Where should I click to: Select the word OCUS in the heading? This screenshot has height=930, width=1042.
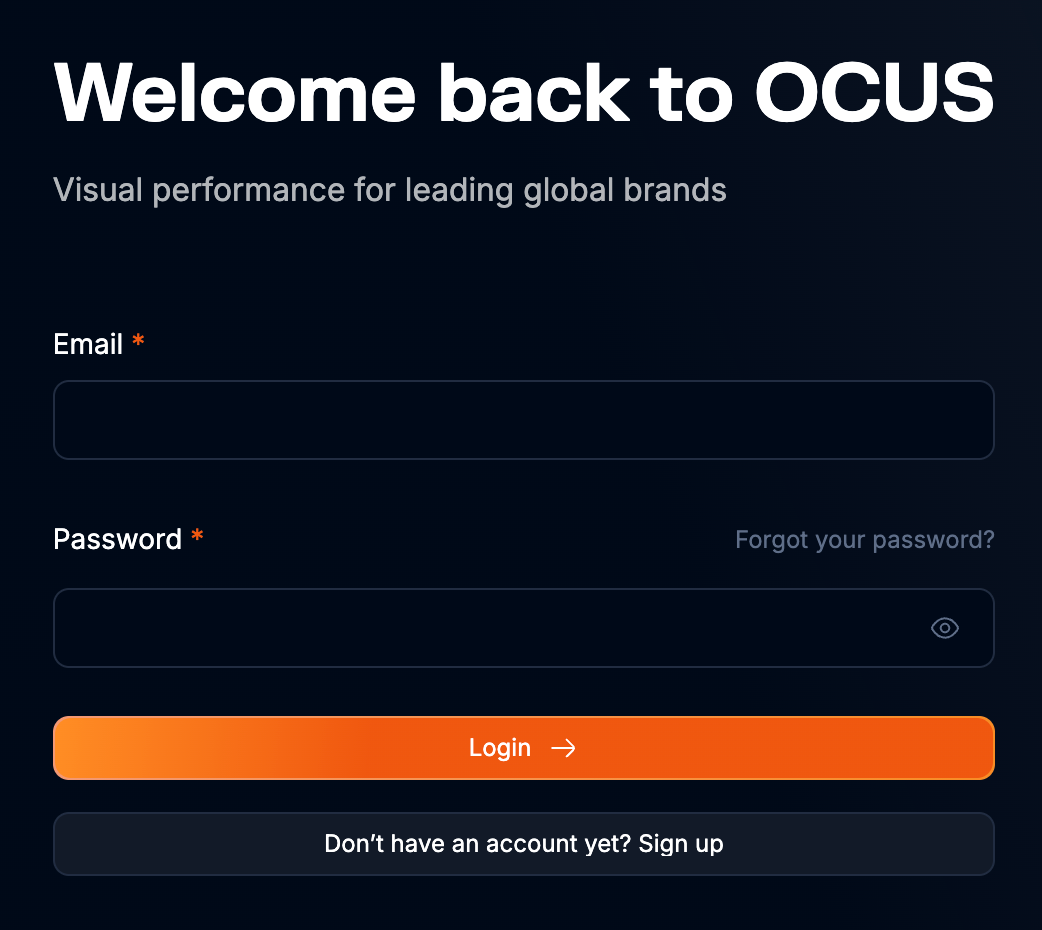pos(873,92)
